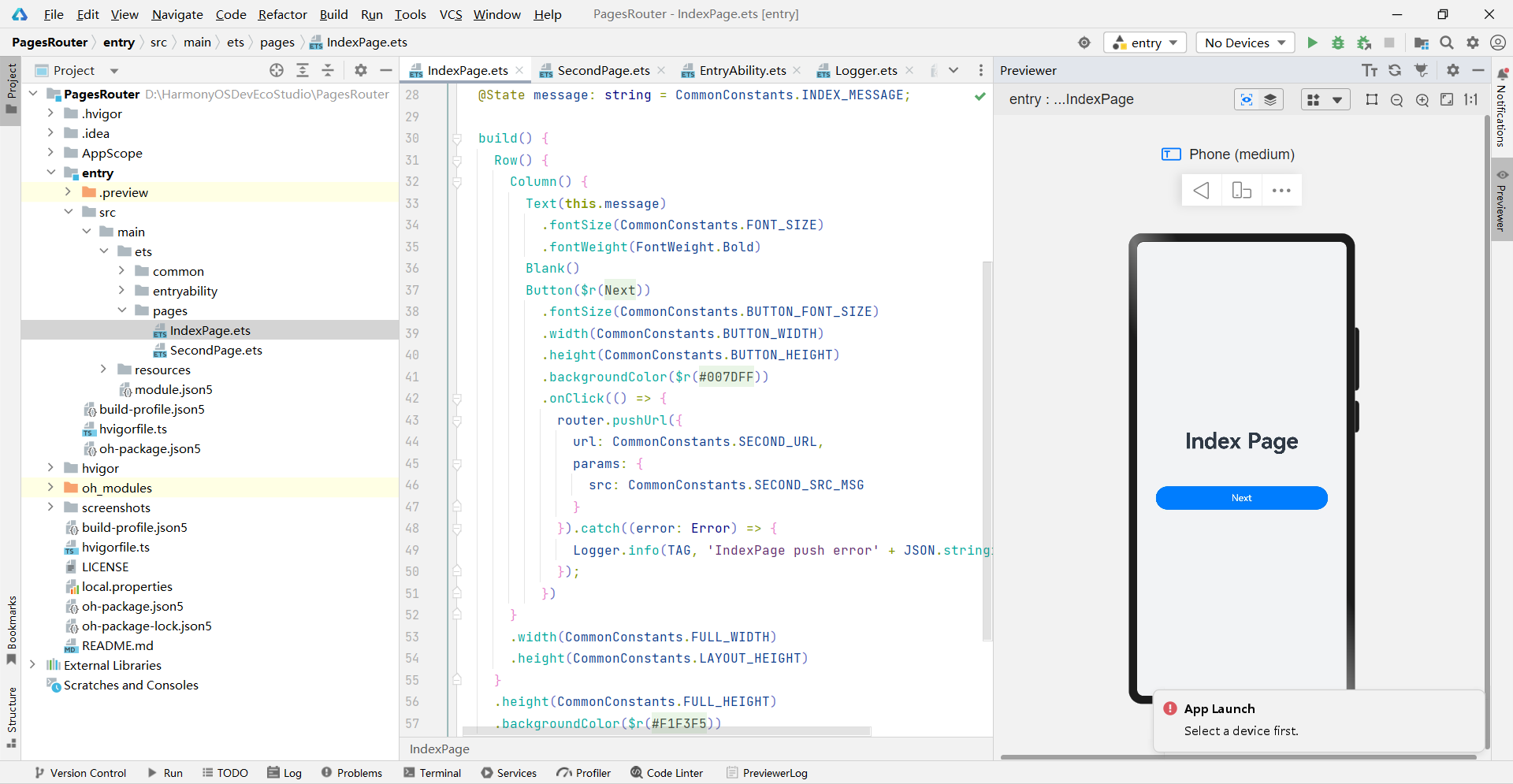Open editor tabs more options menu
This screenshot has width=1513, height=784.
pyautogui.click(x=980, y=70)
